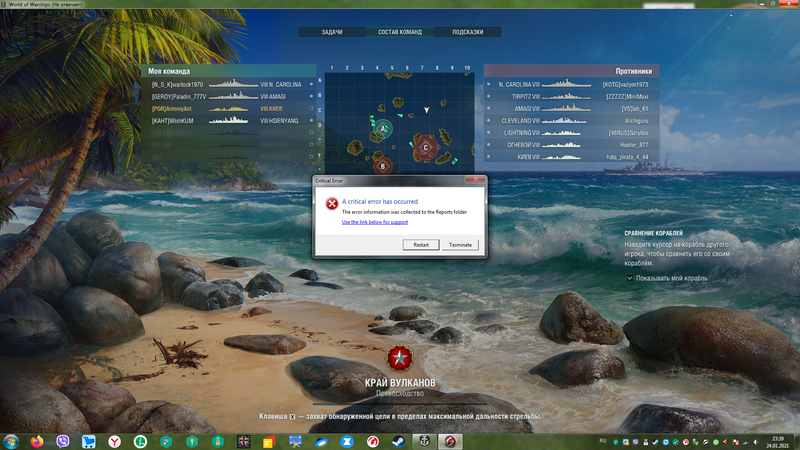Open the ЗАДАЧИ tab

click(332, 32)
